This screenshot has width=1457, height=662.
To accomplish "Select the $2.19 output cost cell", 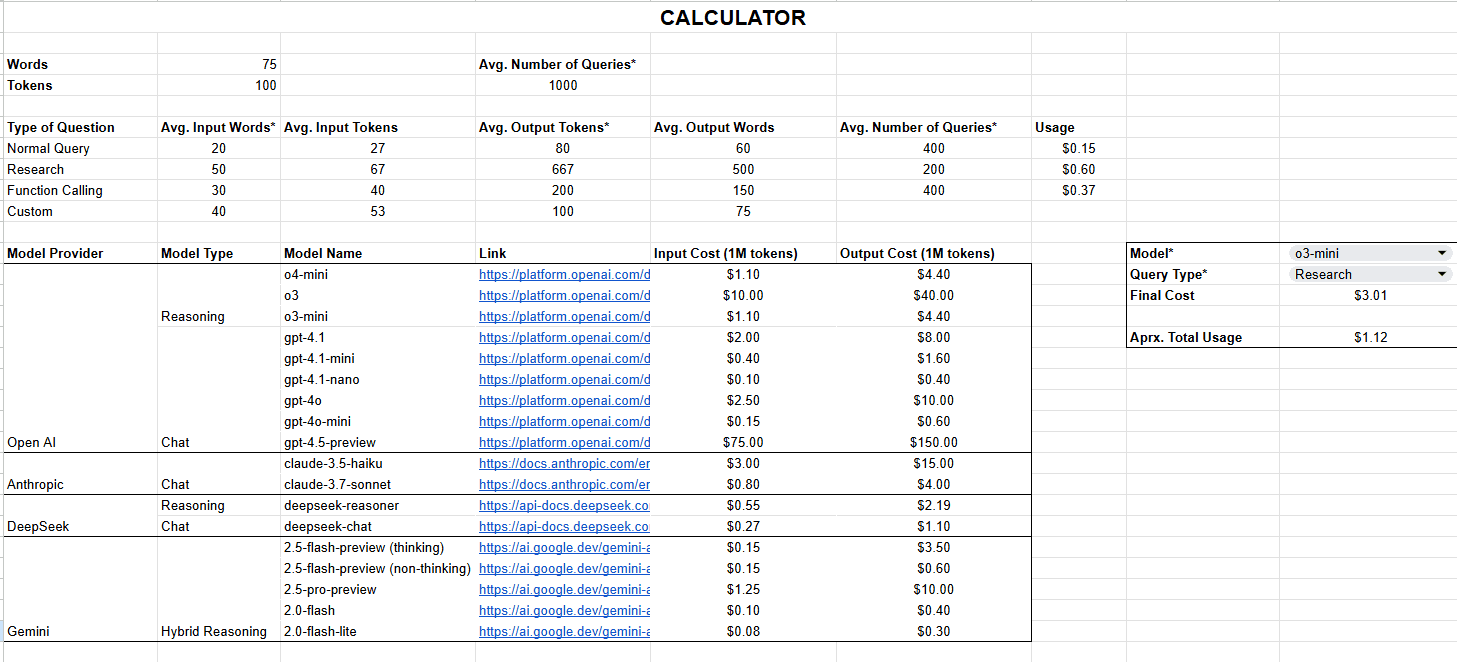I will click(x=934, y=505).
